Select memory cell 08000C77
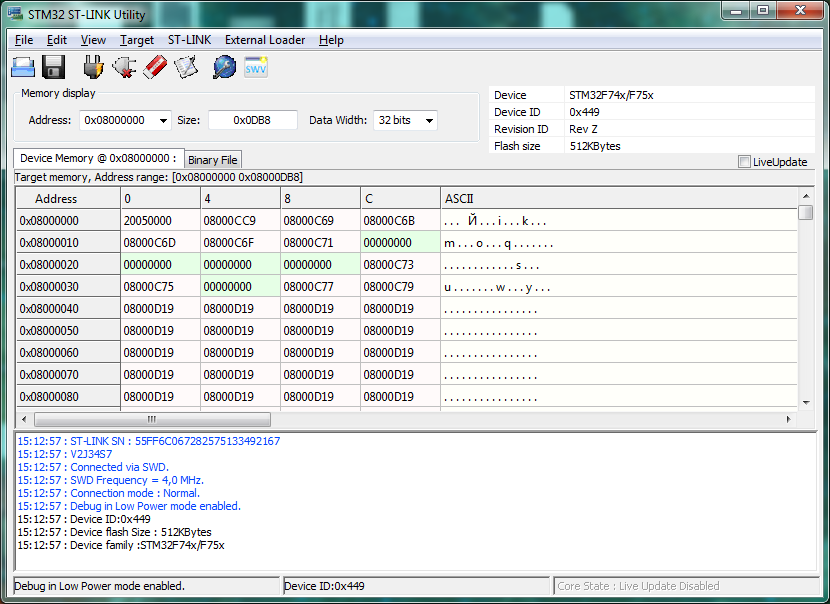 click(x=320, y=287)
